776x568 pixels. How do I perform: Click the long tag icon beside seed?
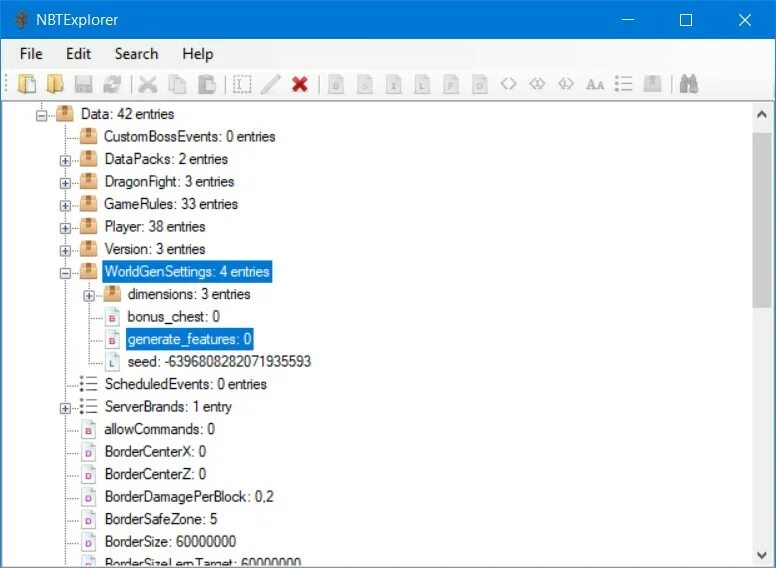click(112, 362)
